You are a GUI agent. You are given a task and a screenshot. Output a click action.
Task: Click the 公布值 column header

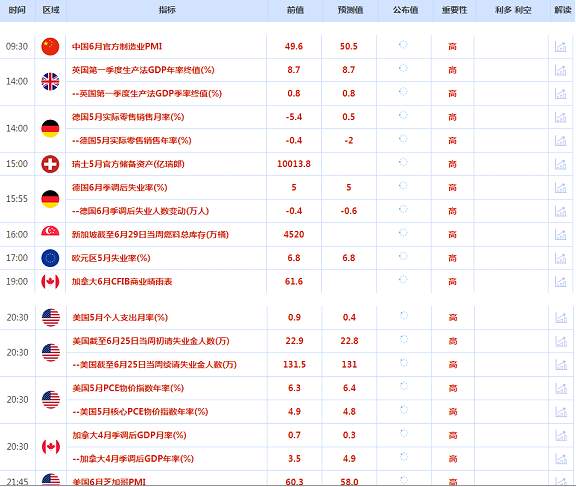coord(405,10)
